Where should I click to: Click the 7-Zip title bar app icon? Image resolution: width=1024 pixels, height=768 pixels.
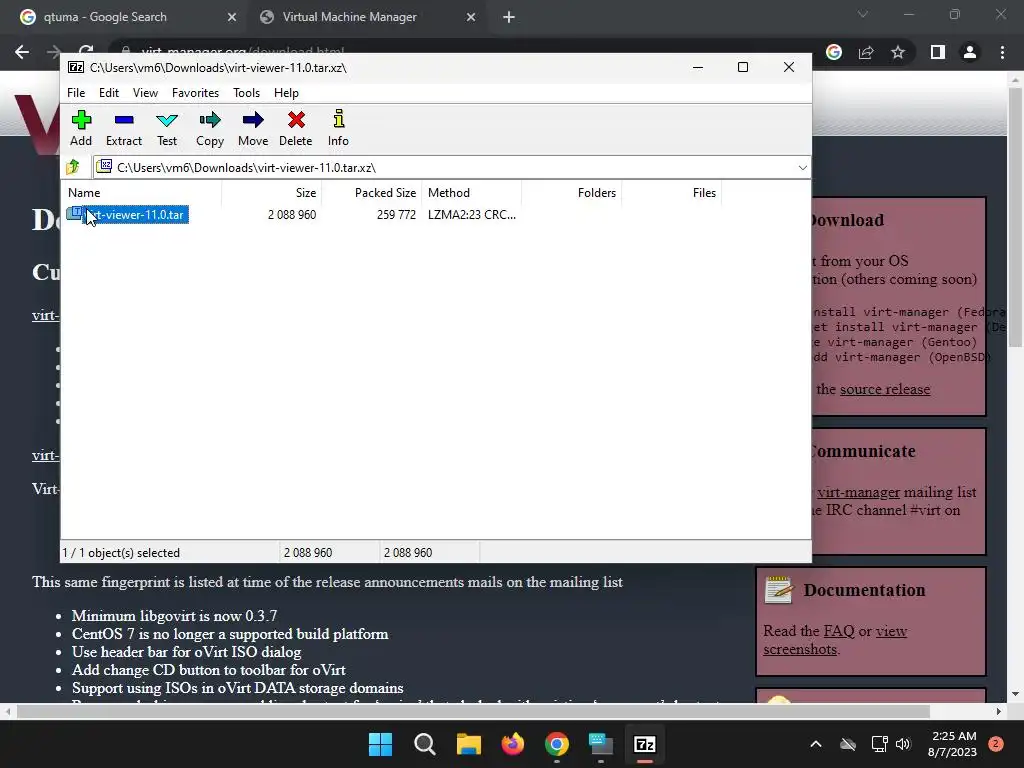(76, 67)
